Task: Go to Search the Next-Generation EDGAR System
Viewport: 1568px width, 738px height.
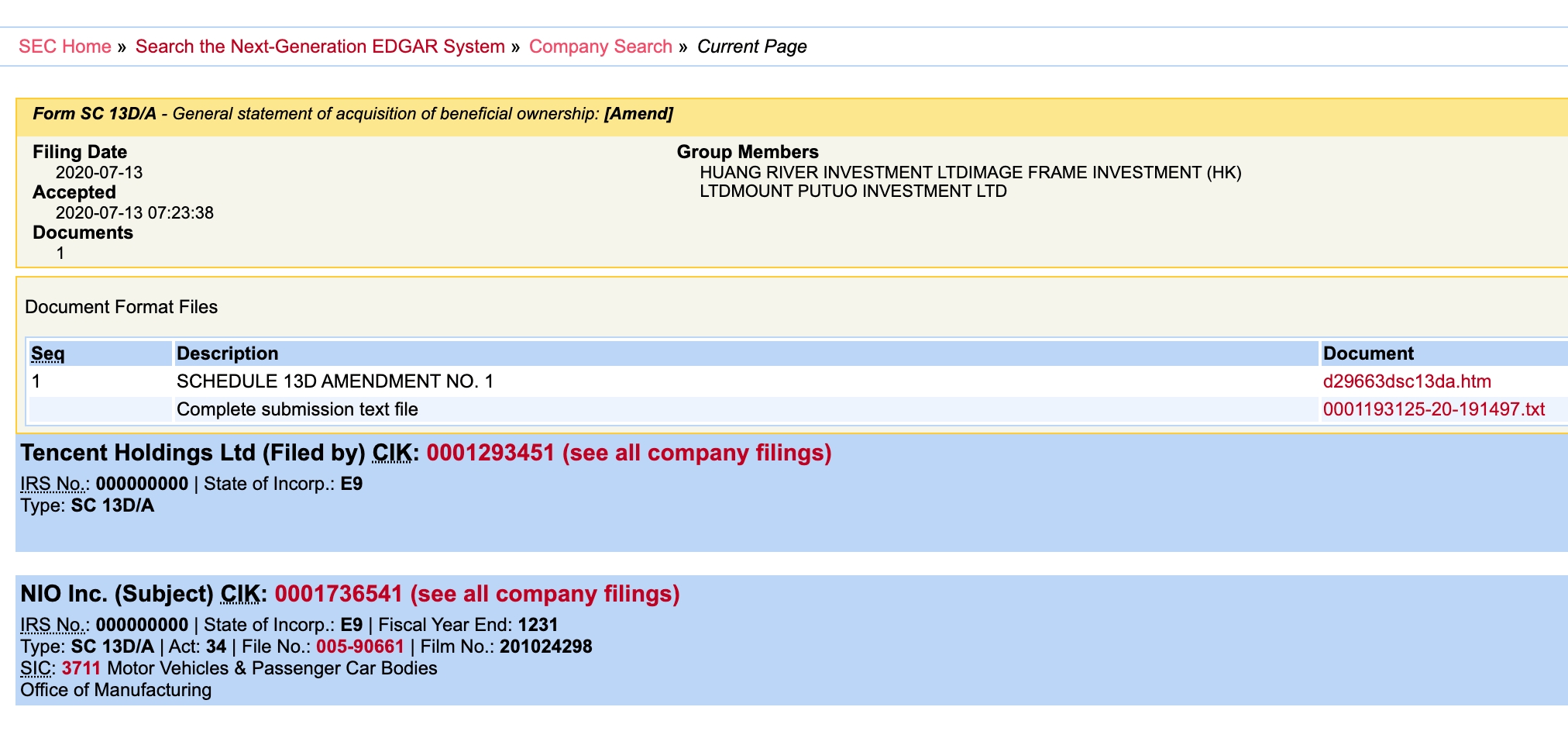Action: coord(320,47)
